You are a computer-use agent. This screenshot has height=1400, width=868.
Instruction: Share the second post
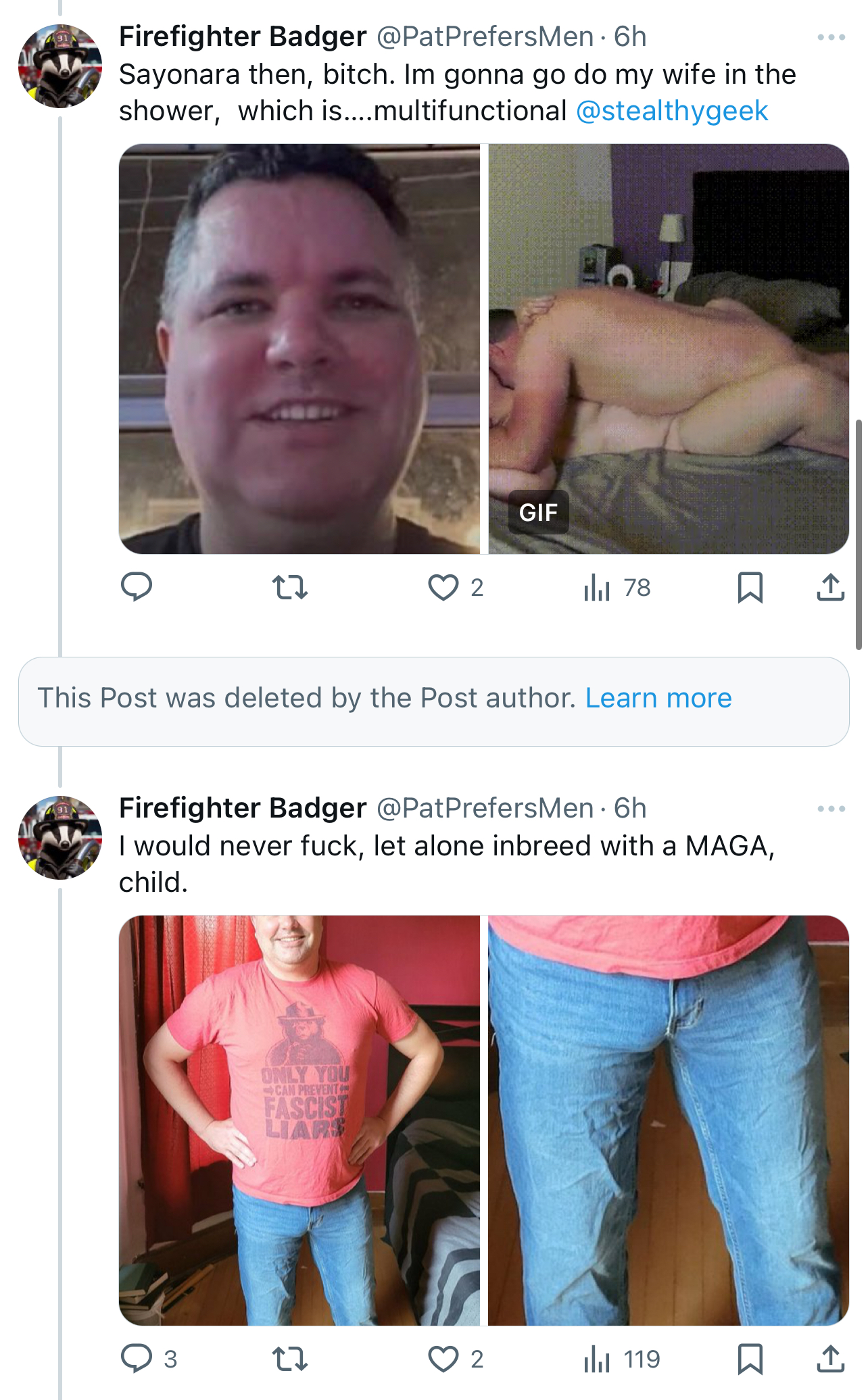point(831,1359)
